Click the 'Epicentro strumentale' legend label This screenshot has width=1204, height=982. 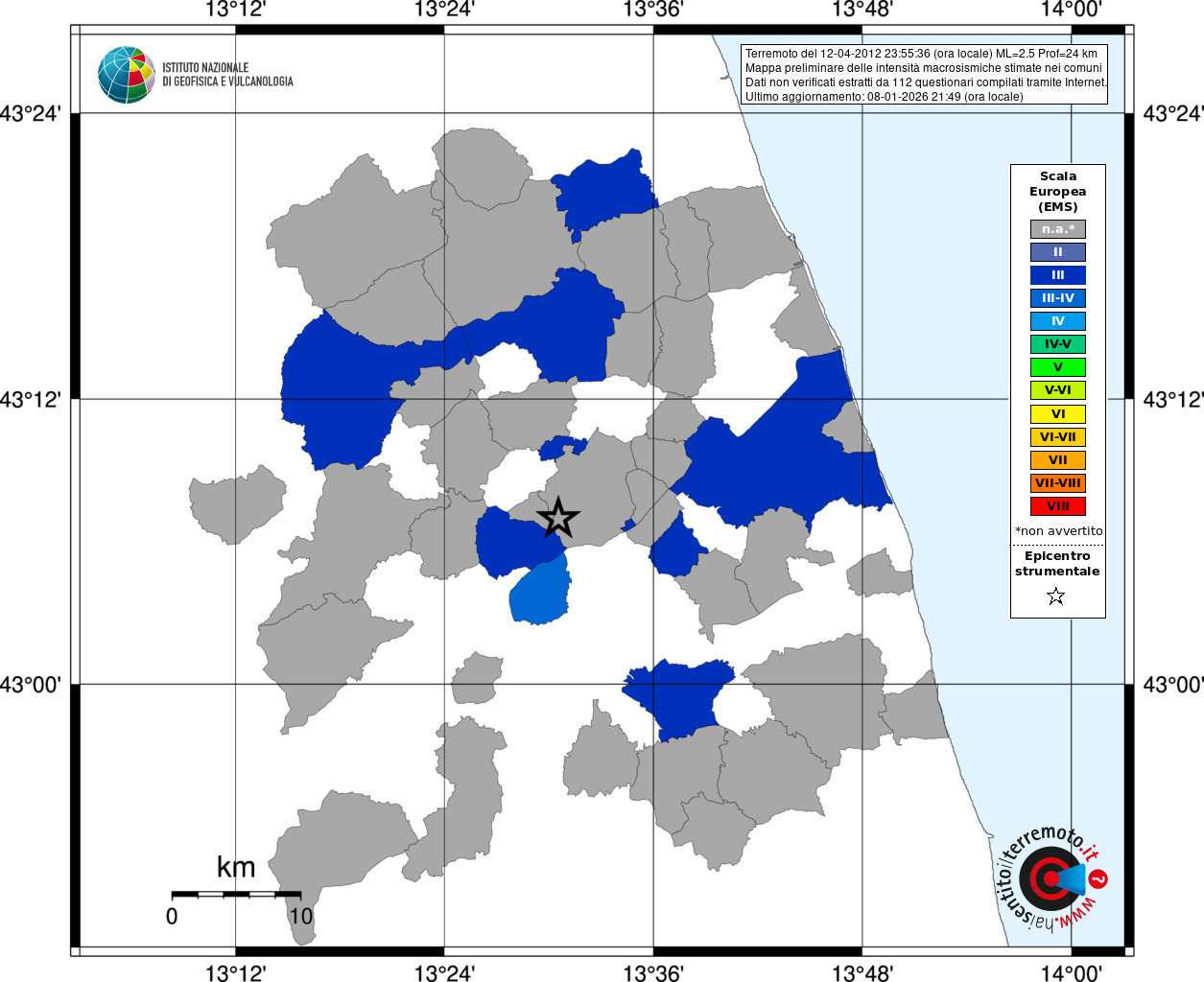click(x=1057, y=564)
